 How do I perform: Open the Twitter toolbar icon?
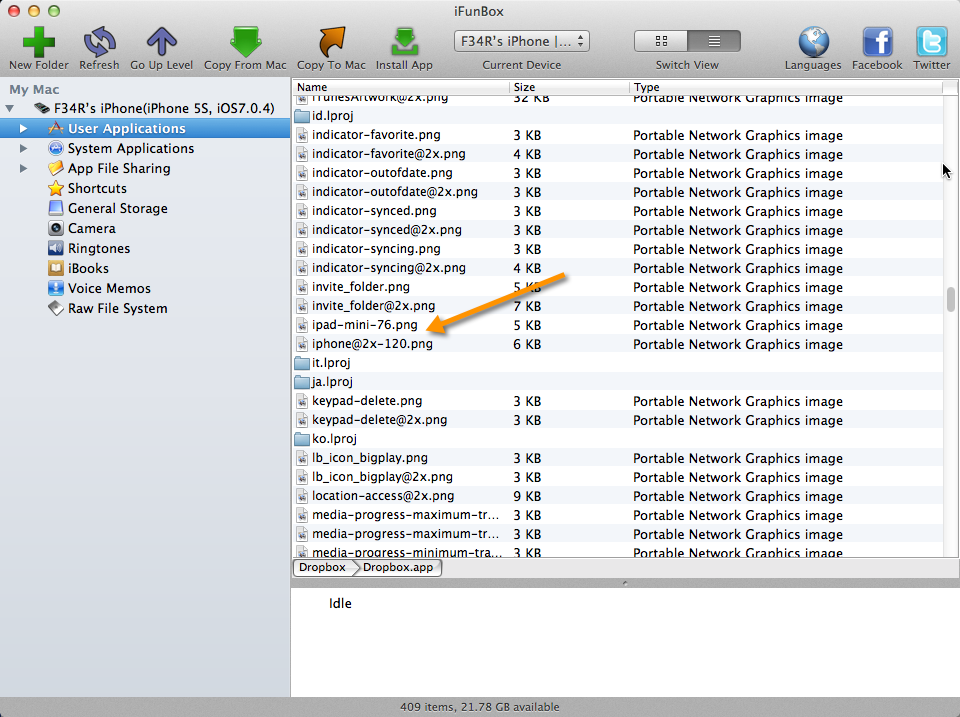click(x=931, y=42)
